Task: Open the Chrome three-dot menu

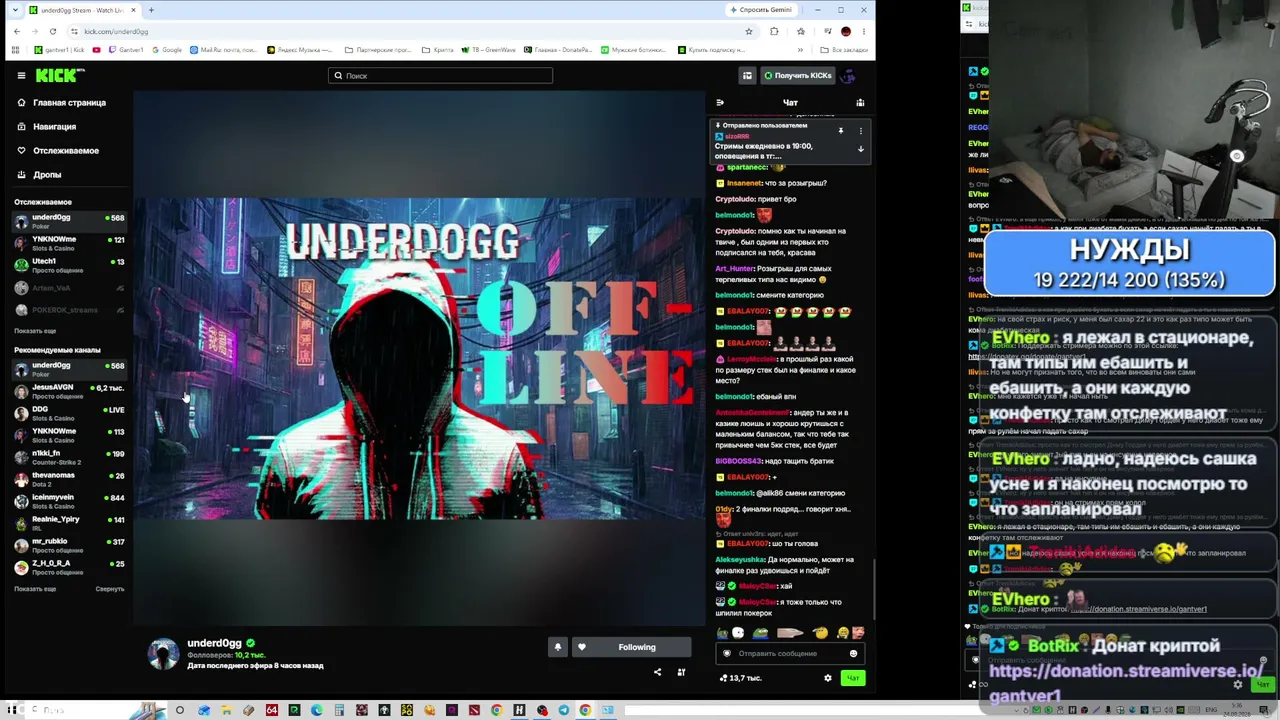Action: pyautogui.click(x=864, y=31)
